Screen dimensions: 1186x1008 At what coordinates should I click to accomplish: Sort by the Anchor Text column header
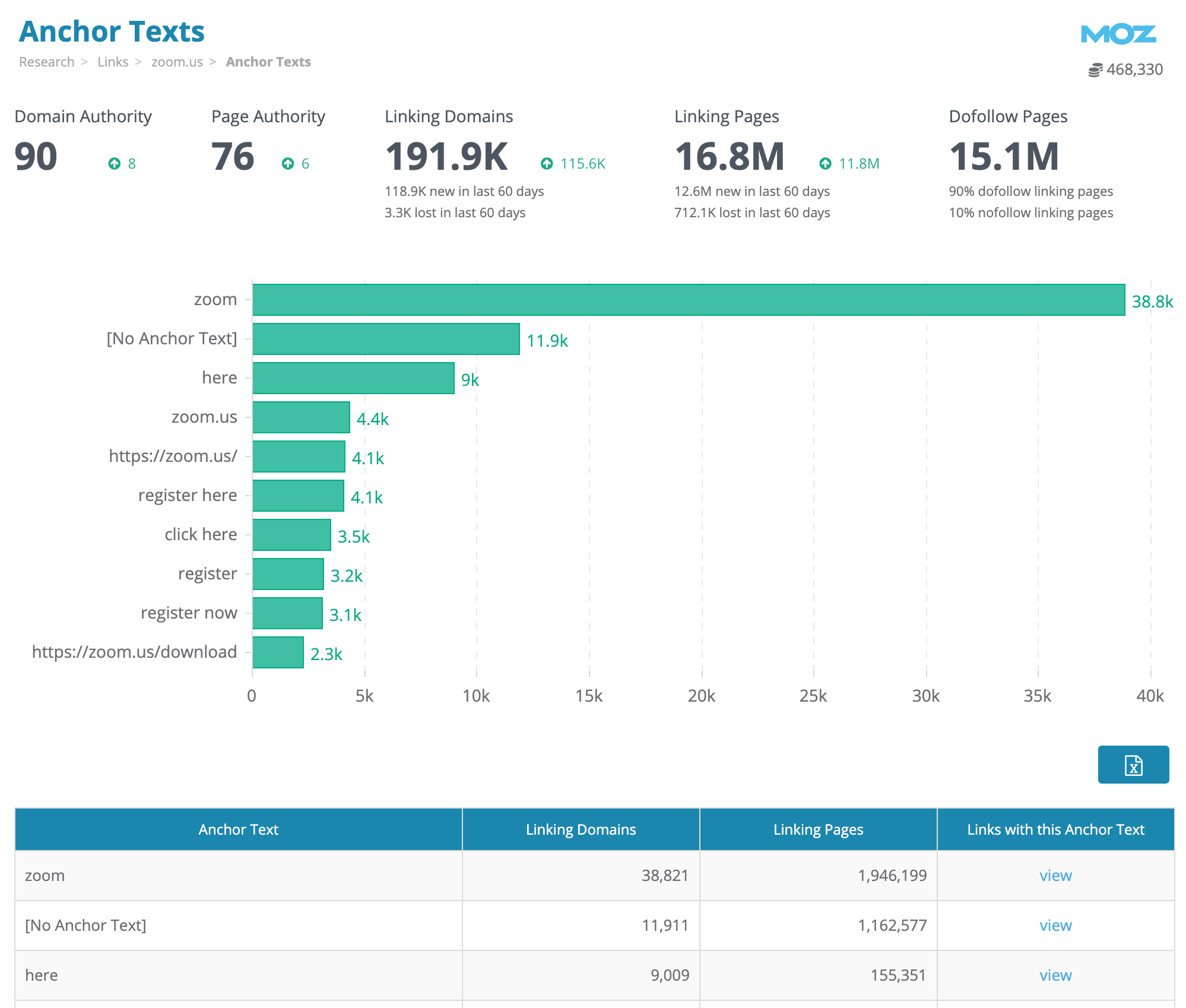(x=238, y=829)
